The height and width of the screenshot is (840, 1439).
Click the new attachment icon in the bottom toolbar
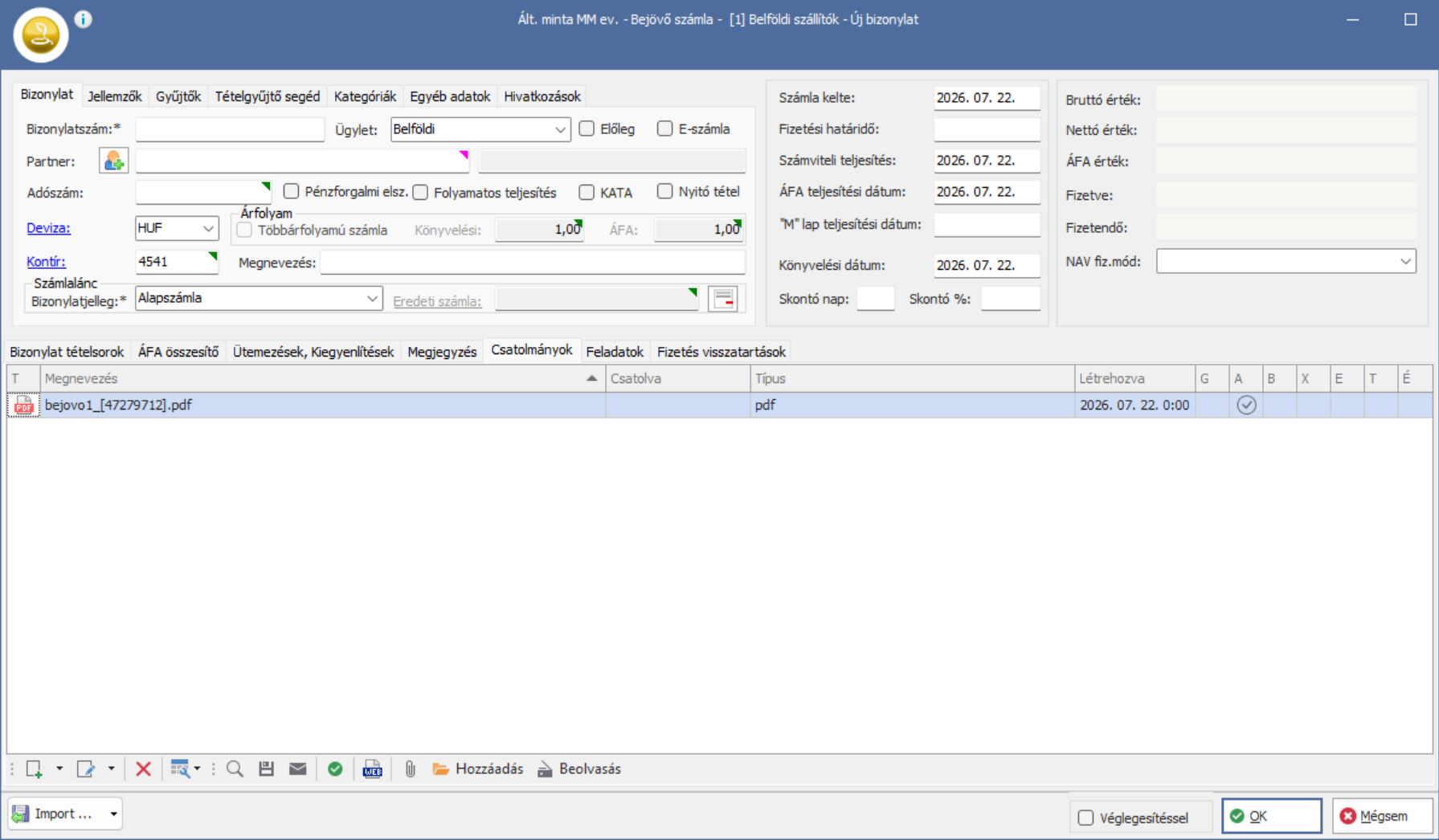click(x=34, y=769)
